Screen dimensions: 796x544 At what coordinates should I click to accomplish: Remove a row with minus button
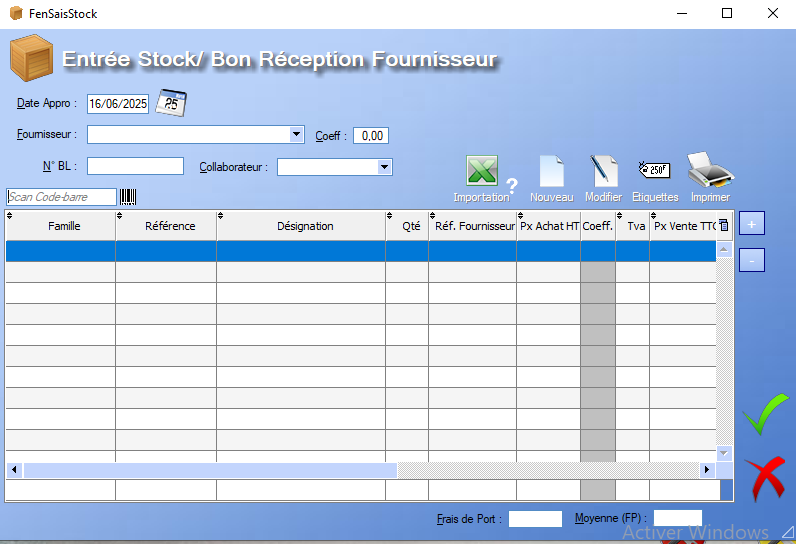click(x=752, y=260)
